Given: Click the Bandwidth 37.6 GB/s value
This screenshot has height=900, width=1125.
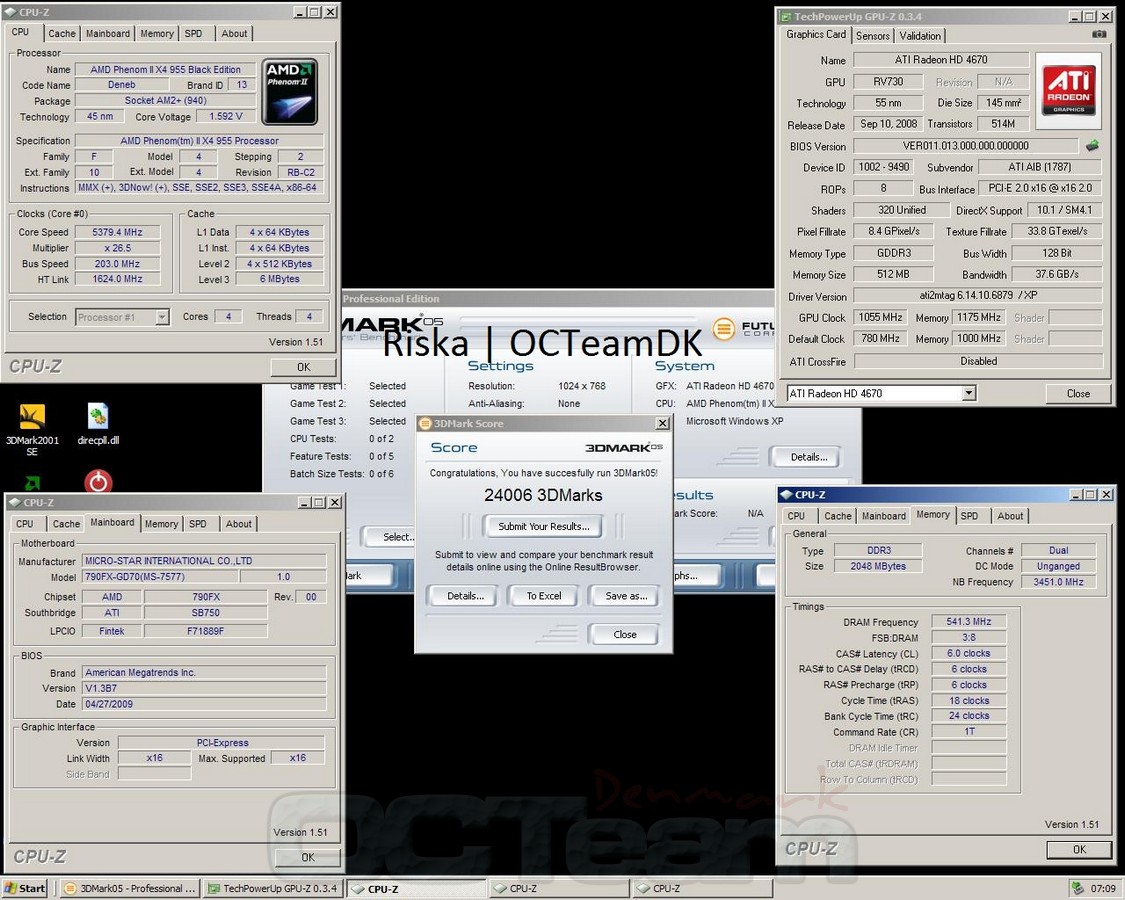Looking at the screenshot, I should (x=1057, y=274).
